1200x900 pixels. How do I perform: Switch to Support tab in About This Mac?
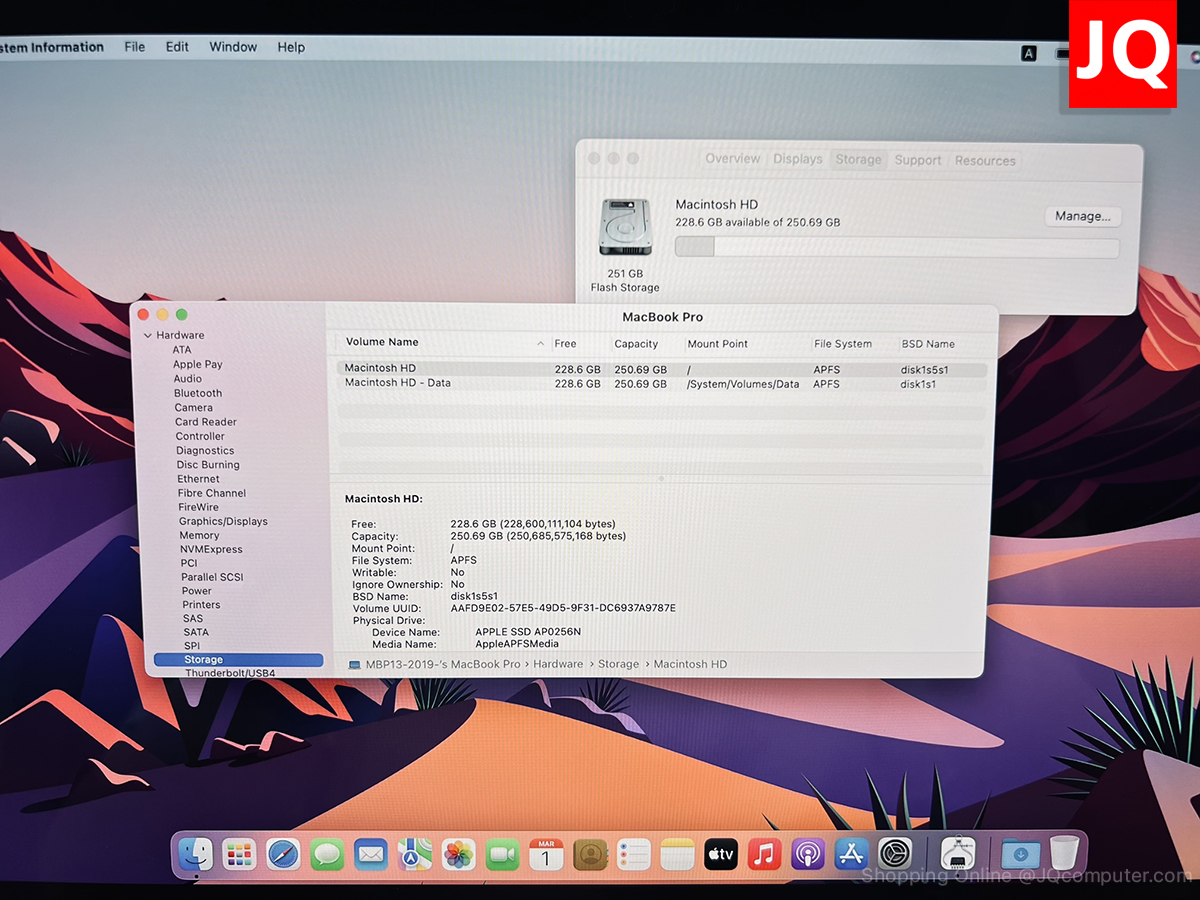pos(918,160)
